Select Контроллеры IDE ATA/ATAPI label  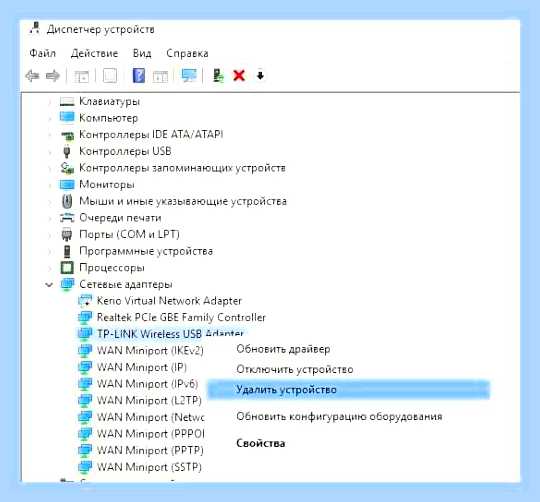tap(151, 134)
